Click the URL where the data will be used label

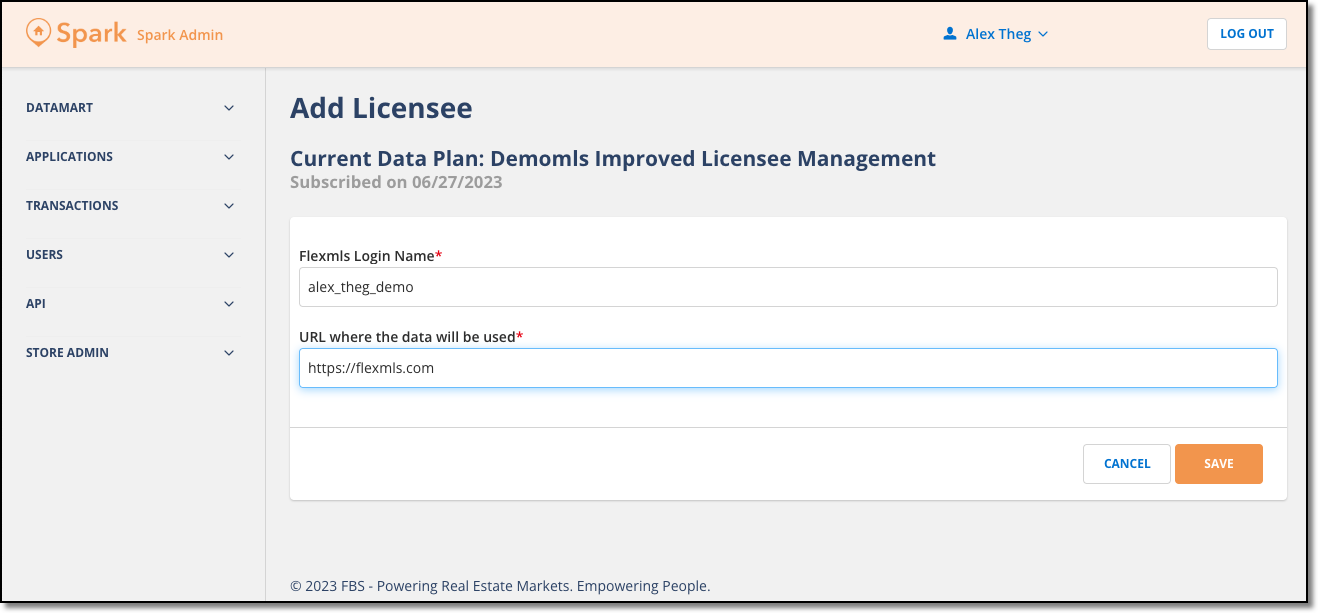[411, 337]
